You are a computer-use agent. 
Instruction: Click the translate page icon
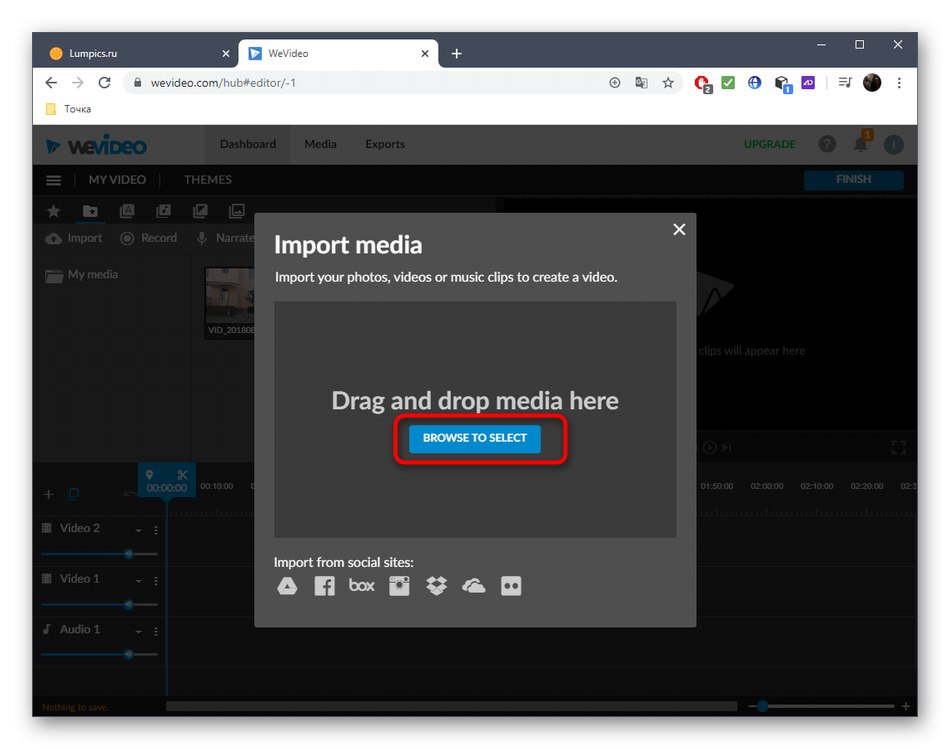(x=641, y=82)
